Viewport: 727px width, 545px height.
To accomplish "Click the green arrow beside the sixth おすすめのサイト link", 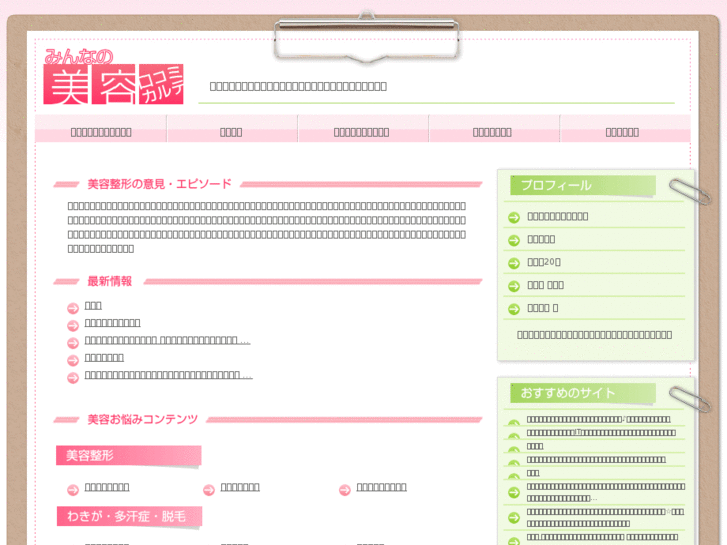I will pyautogui.click(x=514, y=492).
